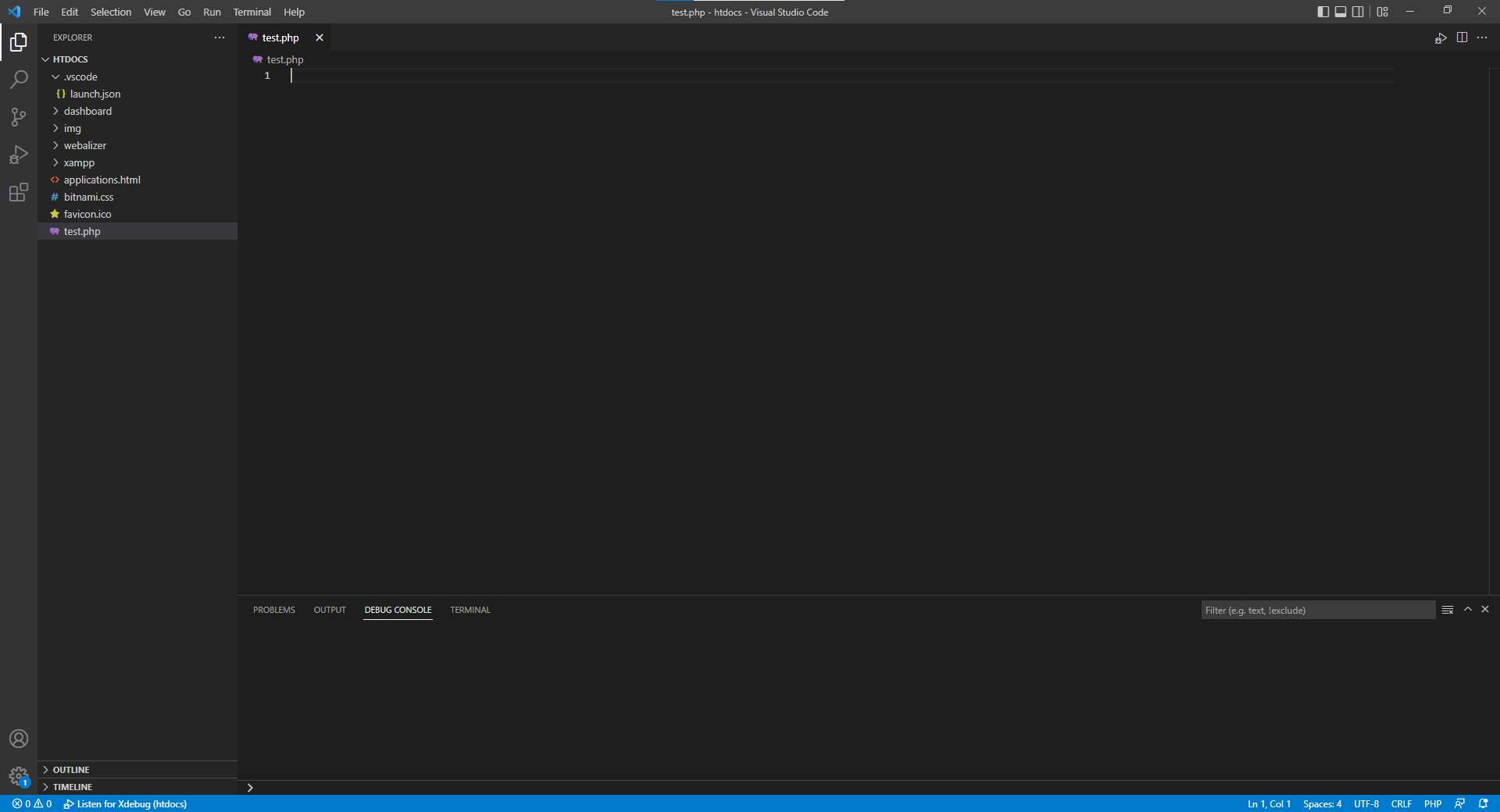The width and height of the screenshot is (1500, 812).
Task: Close the test.php editor tab
Action: click(319, 37)
